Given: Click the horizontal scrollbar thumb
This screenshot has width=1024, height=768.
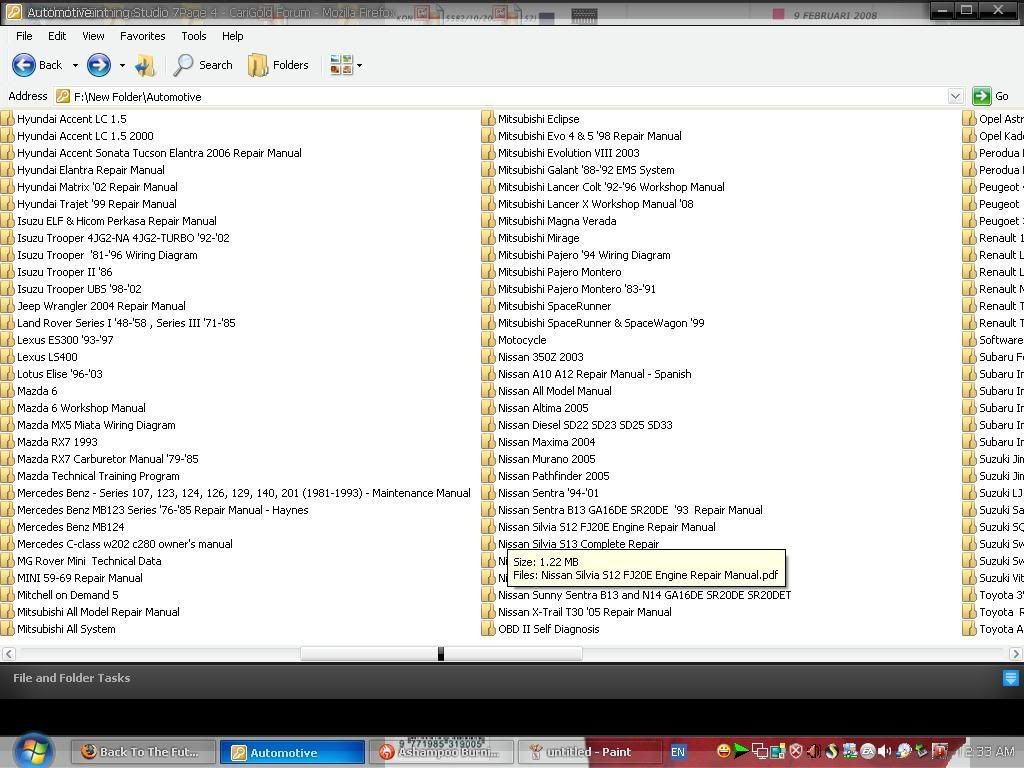Looking at the screenshot, I should [x=441, y=653].
